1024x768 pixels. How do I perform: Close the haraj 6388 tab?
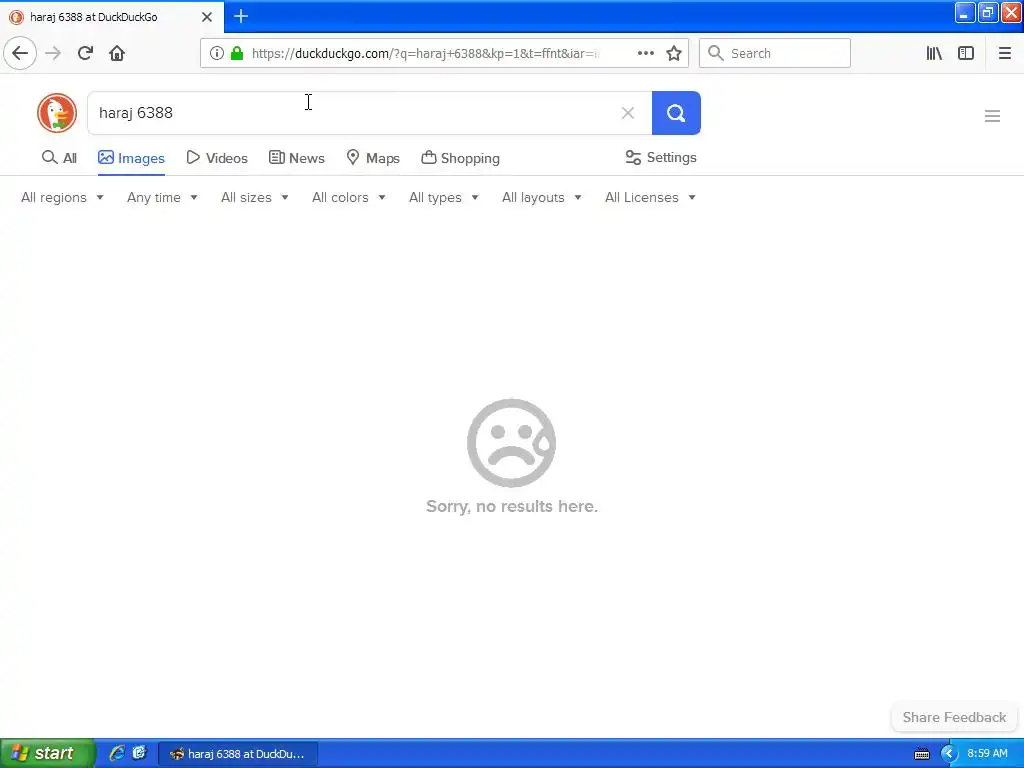(207, 17)
